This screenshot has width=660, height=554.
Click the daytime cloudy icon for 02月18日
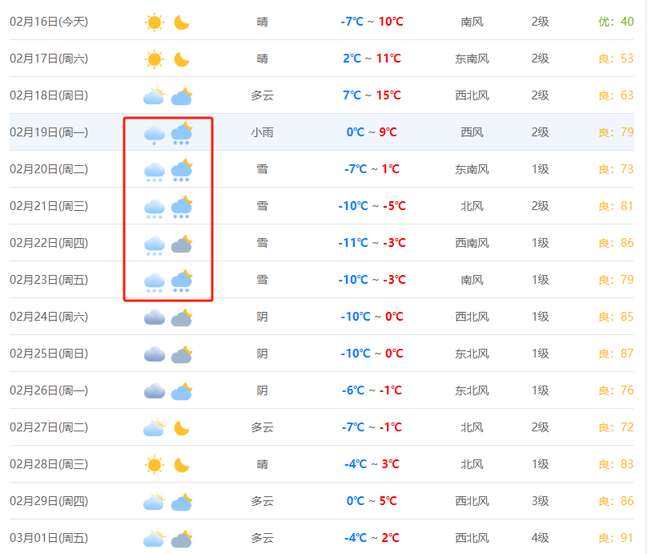click(x=154, y=96)
